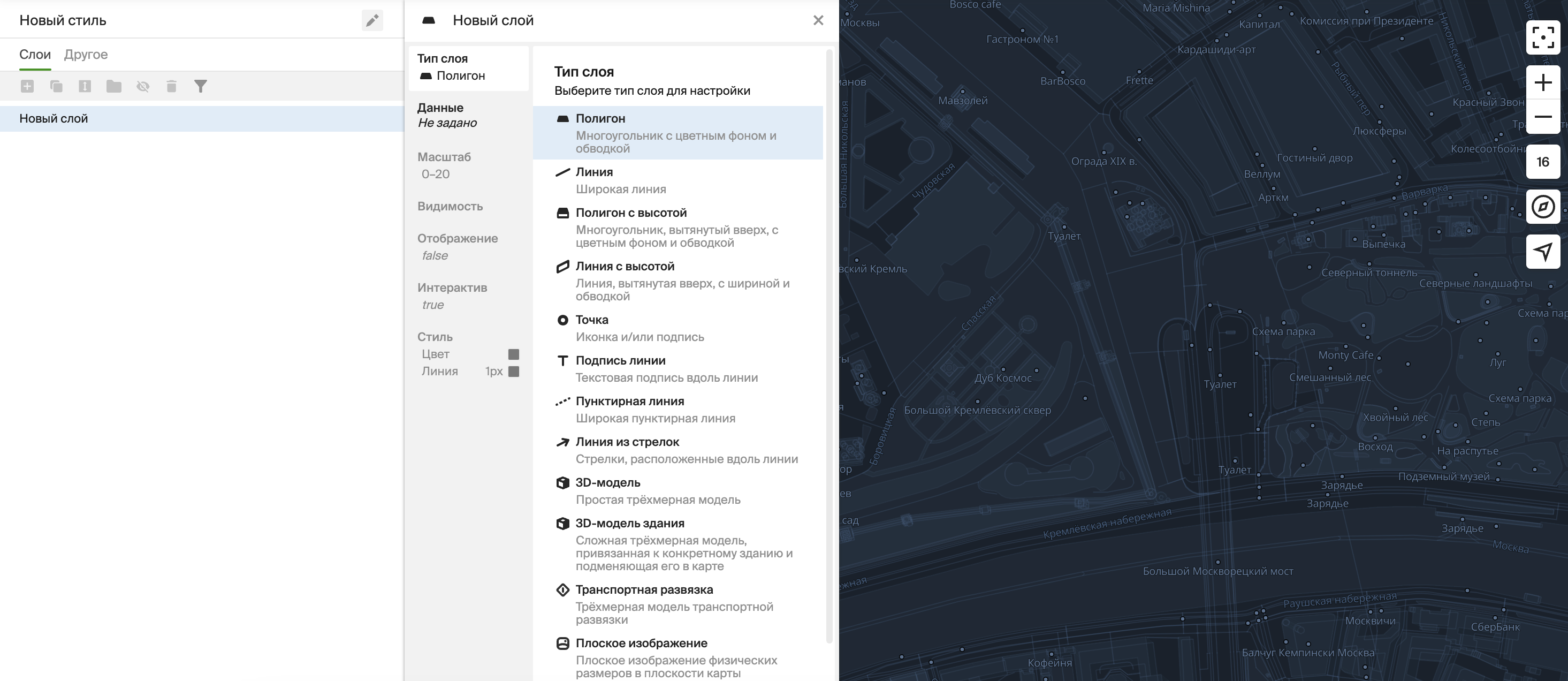Delete layer using trash icon

pyautogui.click(x=172, y=86)
